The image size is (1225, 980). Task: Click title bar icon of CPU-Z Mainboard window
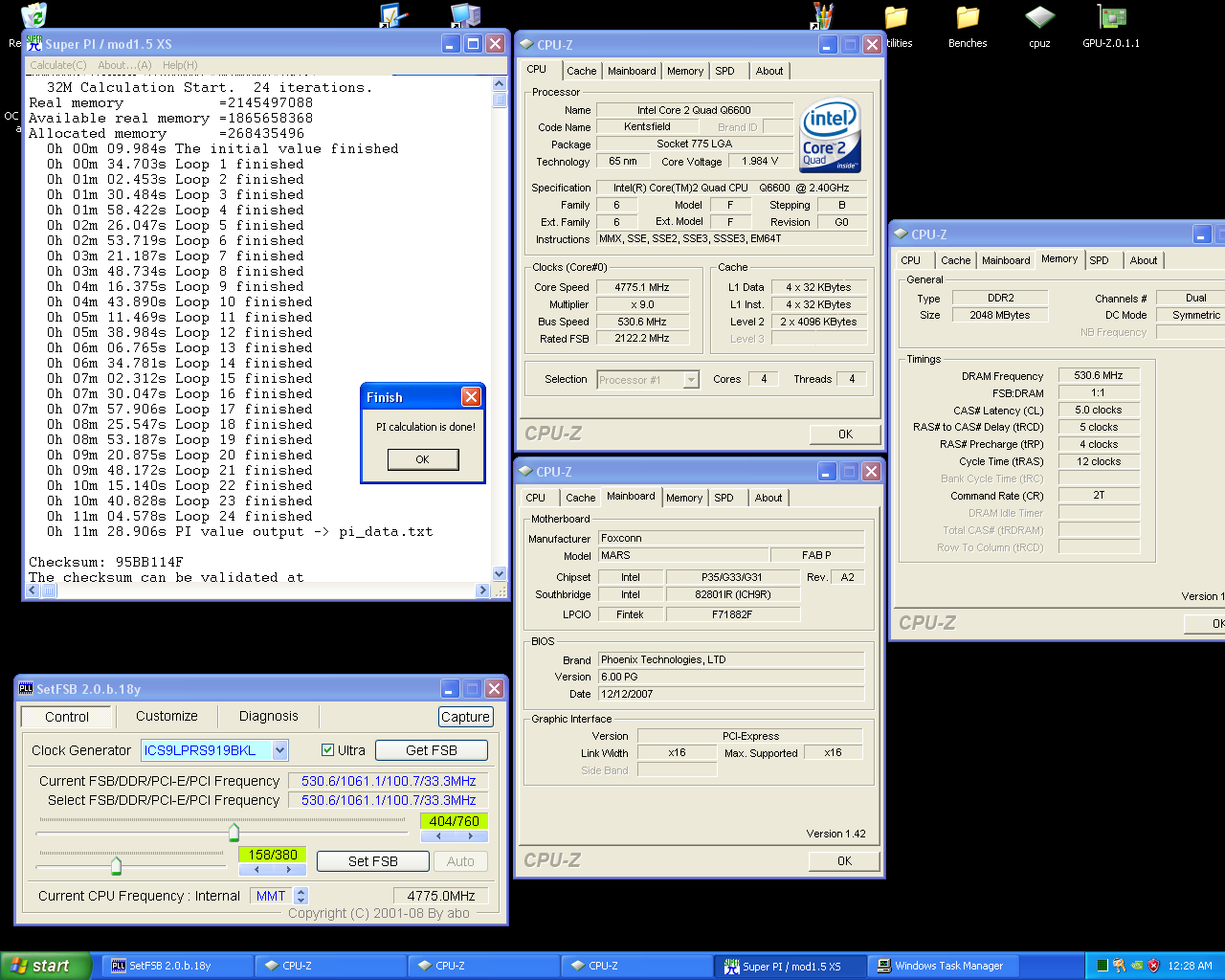pyautogui.click(x=525, y=472)
